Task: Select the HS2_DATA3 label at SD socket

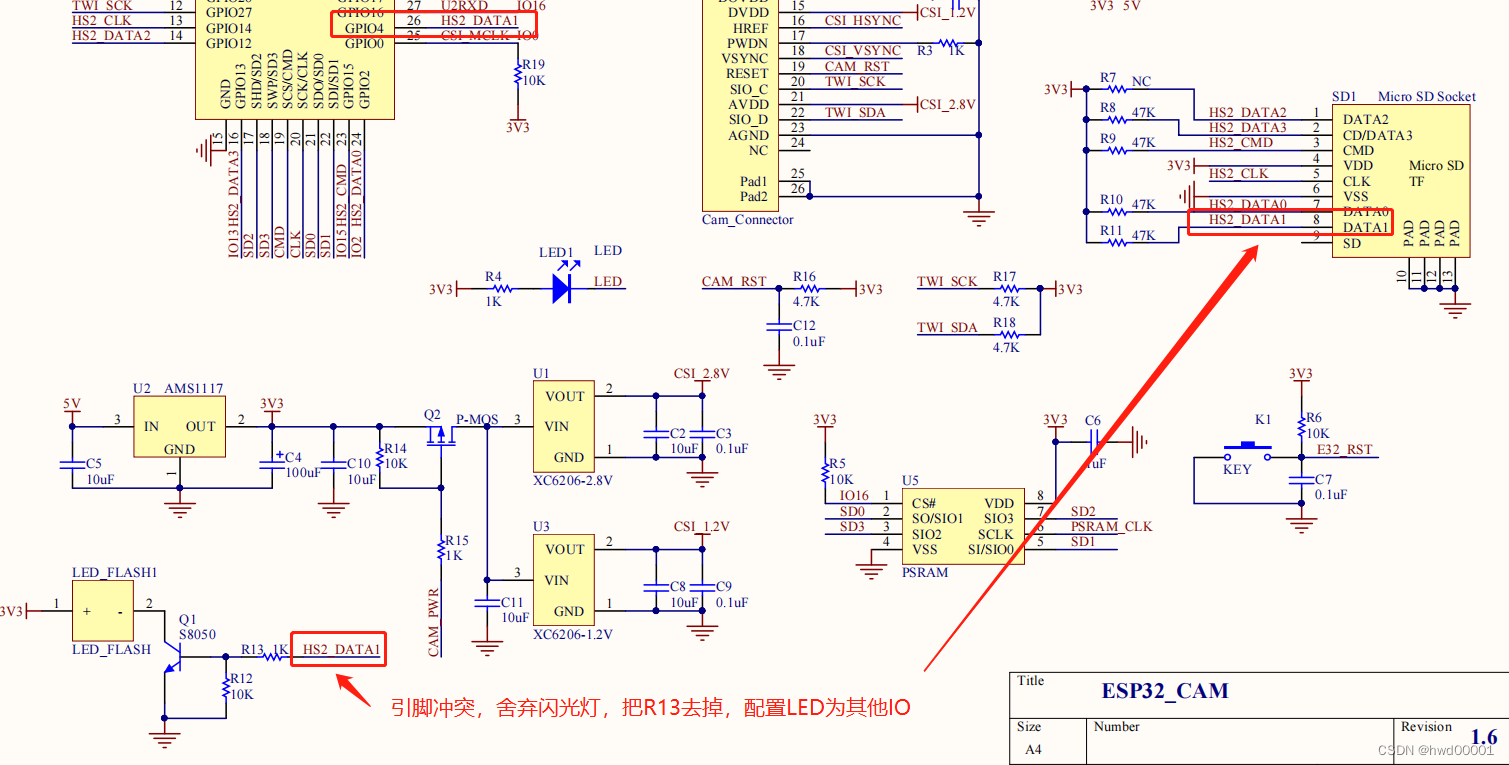Action: pos(1248,127)
